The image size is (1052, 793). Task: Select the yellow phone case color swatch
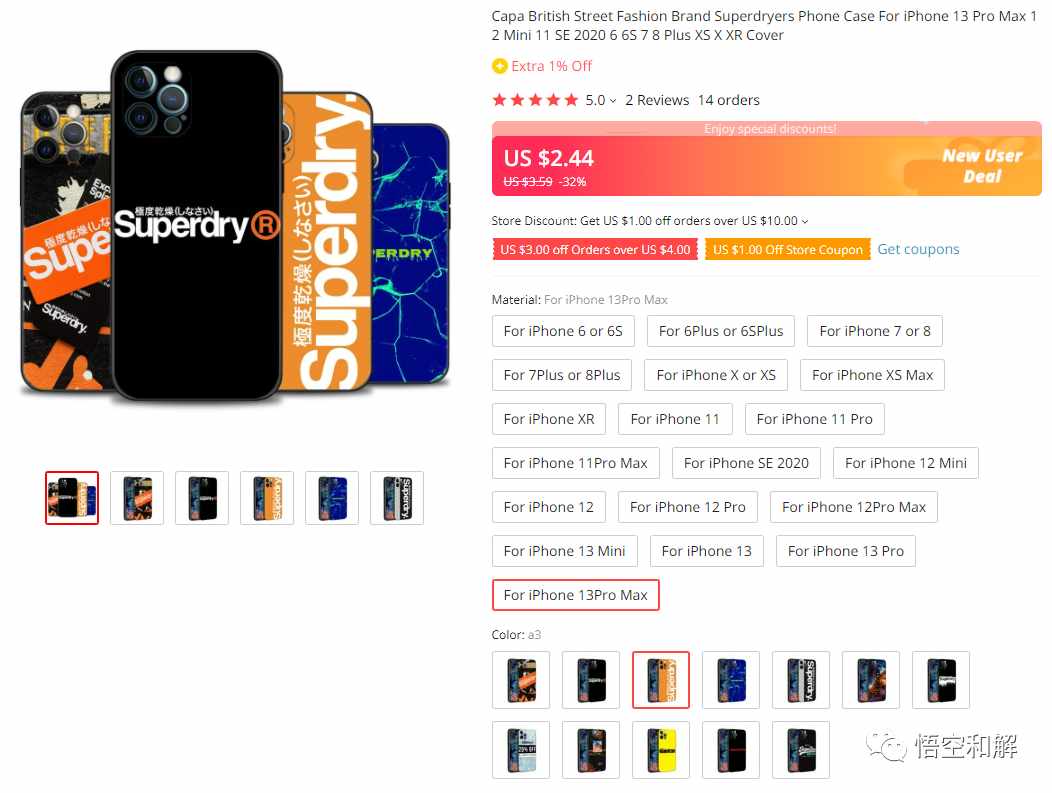[661, 749]
